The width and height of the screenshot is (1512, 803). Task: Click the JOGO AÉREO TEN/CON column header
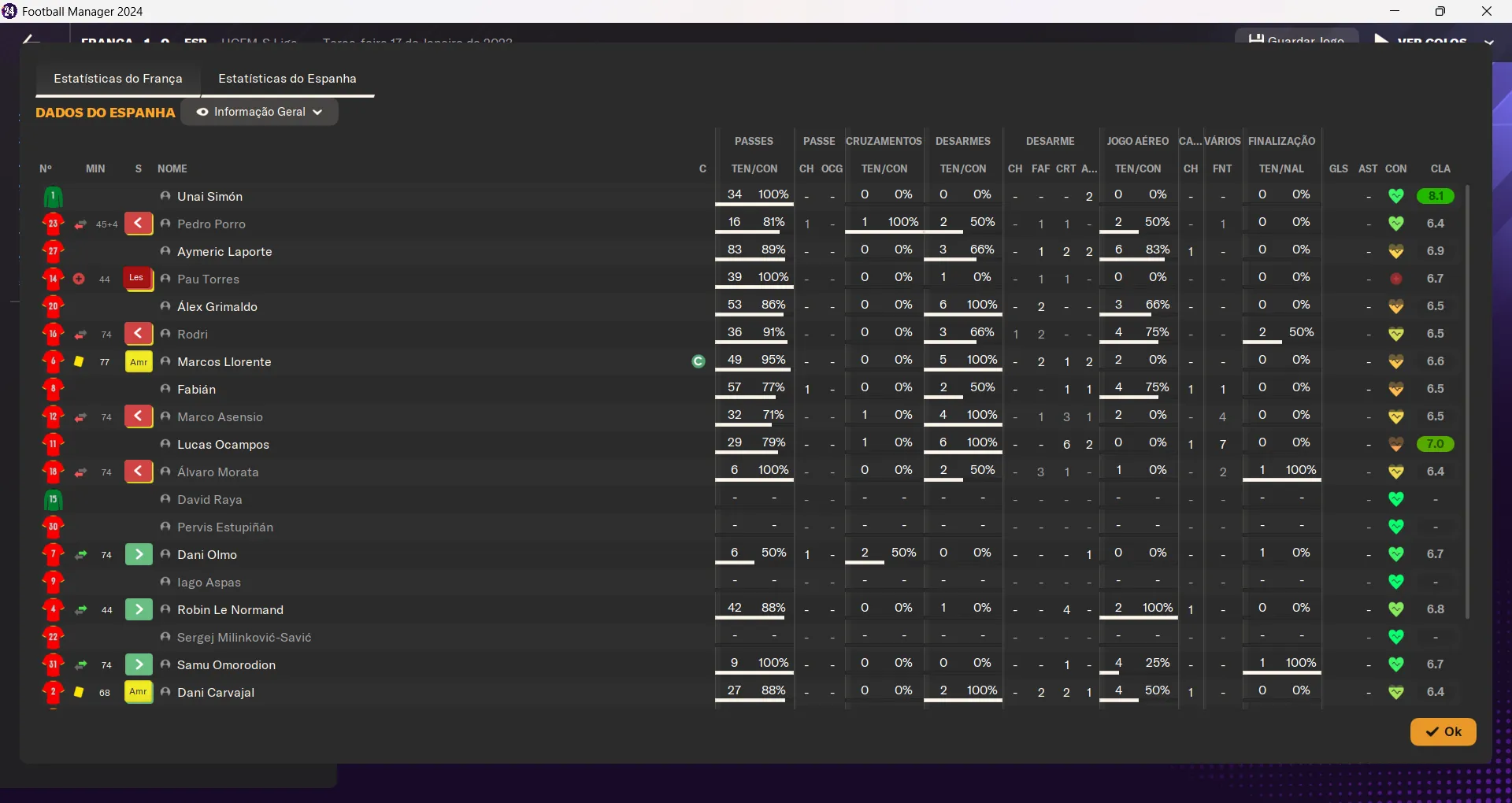click(1138, 168)
